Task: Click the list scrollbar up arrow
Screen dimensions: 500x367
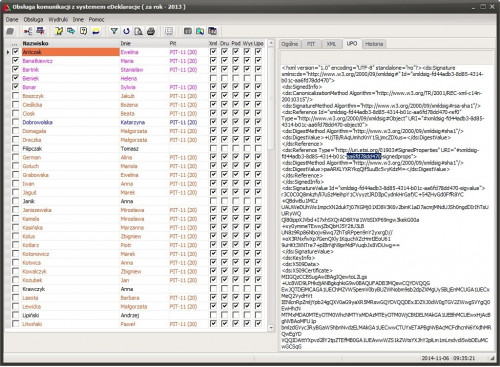Action: point(271,43)
